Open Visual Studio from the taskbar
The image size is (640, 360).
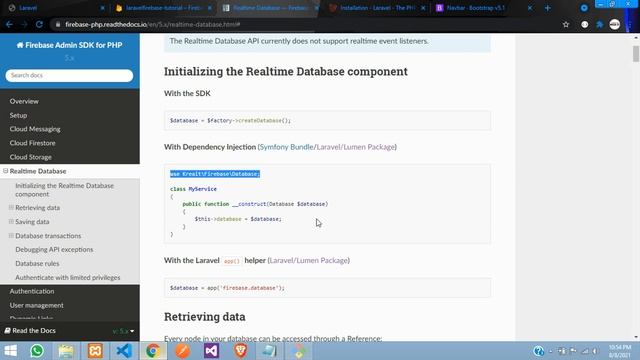click(x=211, y=351)
